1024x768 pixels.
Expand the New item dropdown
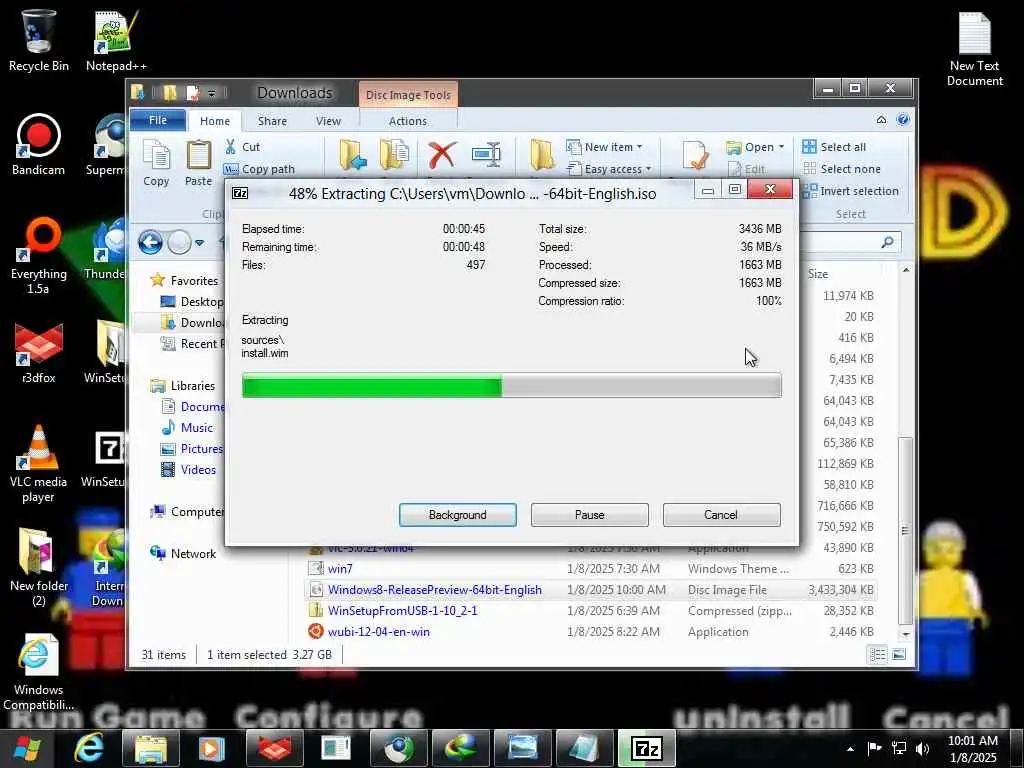[x=605, y=147]
